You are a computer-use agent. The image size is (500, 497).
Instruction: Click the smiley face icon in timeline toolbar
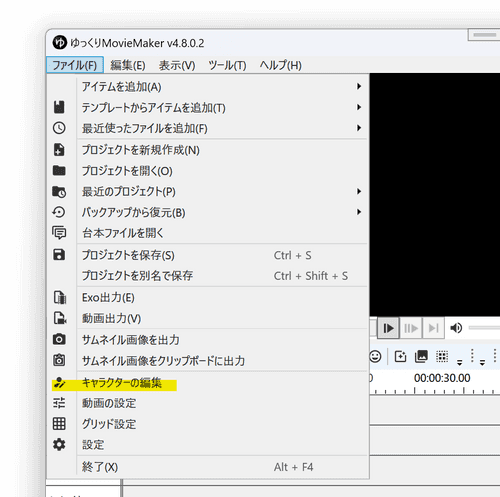[375, 356]
